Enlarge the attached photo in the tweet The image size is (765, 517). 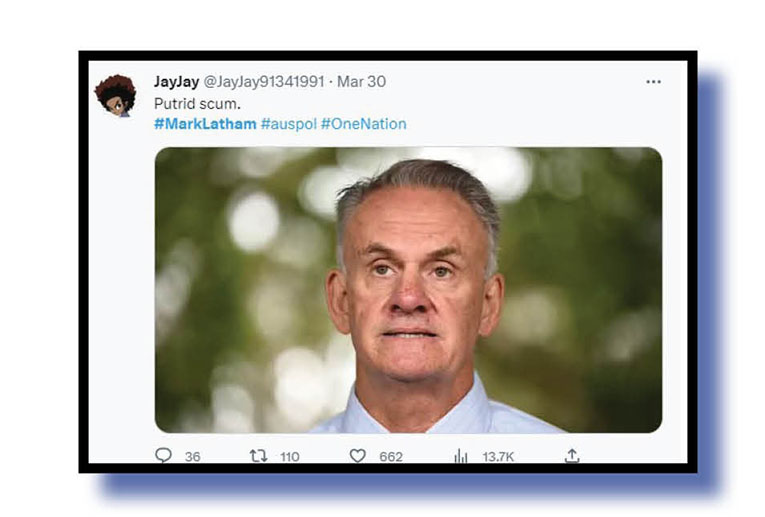pos(408,290)
